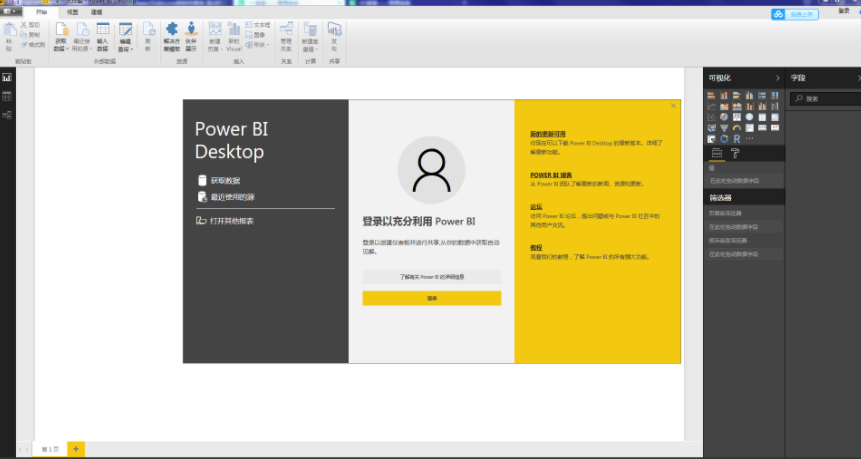Select the stacked column chart visual
Image resolution: width=861 pixels, height=459 pixels.
coord(724,95)
